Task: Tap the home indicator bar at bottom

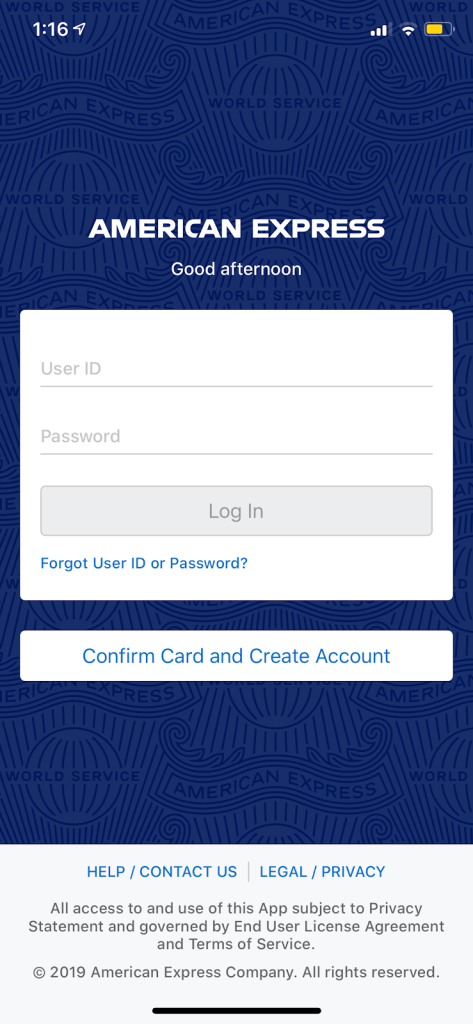Action: [236, 1010]
